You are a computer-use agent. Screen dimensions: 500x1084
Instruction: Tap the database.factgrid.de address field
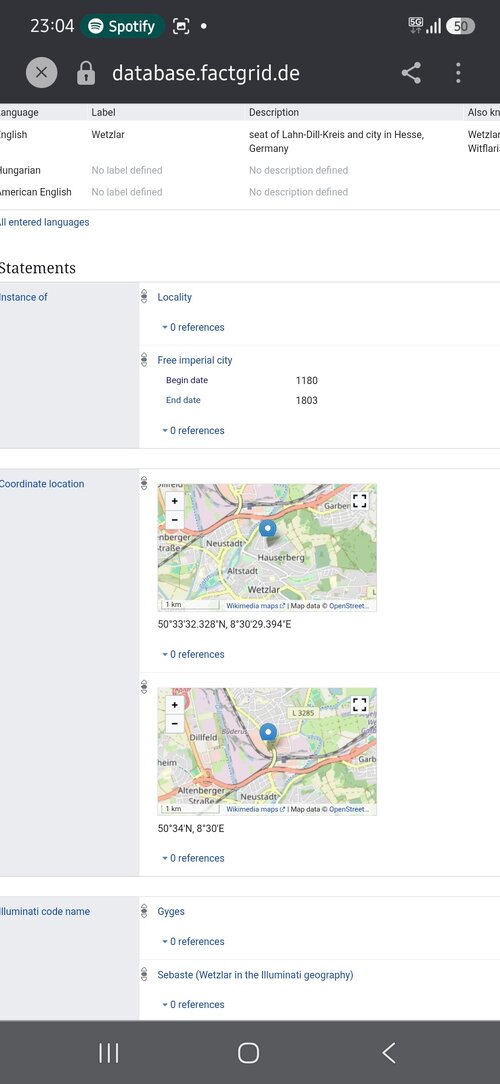pyautogui.click(x=206, y=73)
